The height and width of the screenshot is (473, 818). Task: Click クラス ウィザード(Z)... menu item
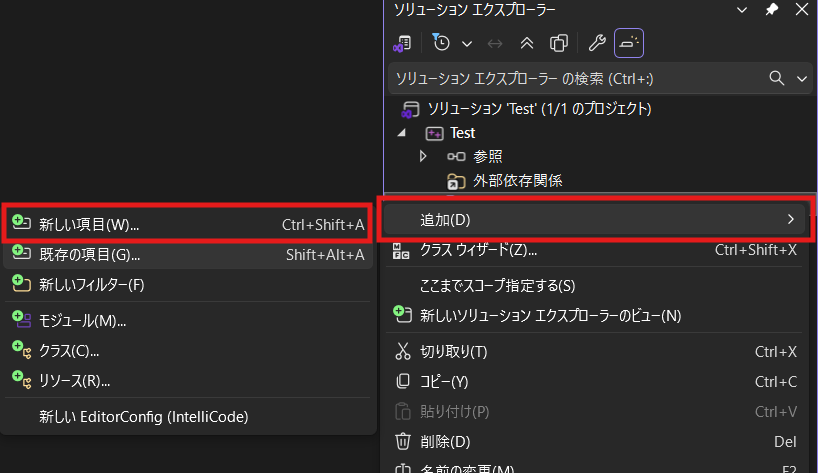pos(478,249)
